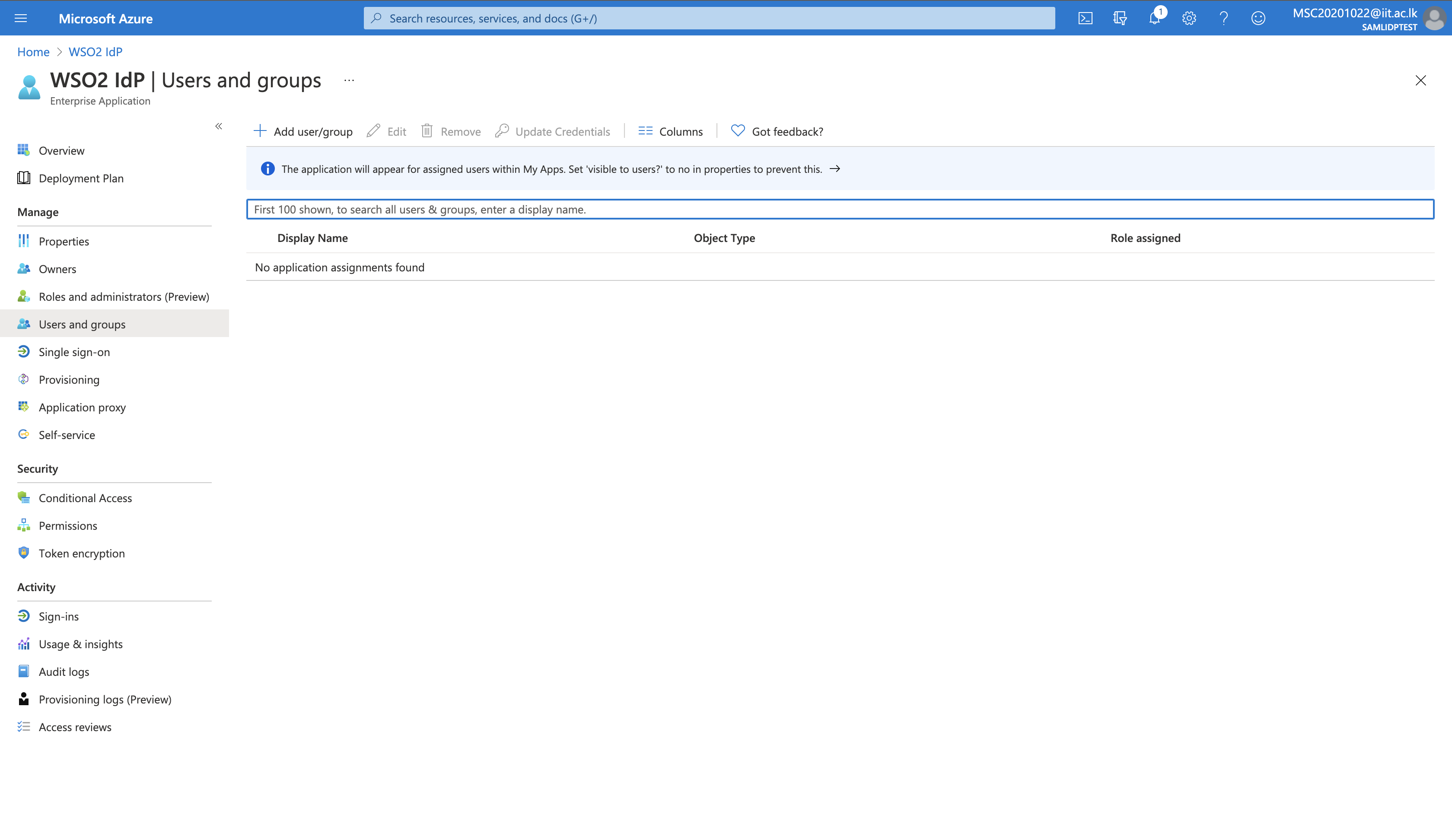Navigate to Home breadcrumb link
The image size is (1452, 840).
click(x=33, y=52)
